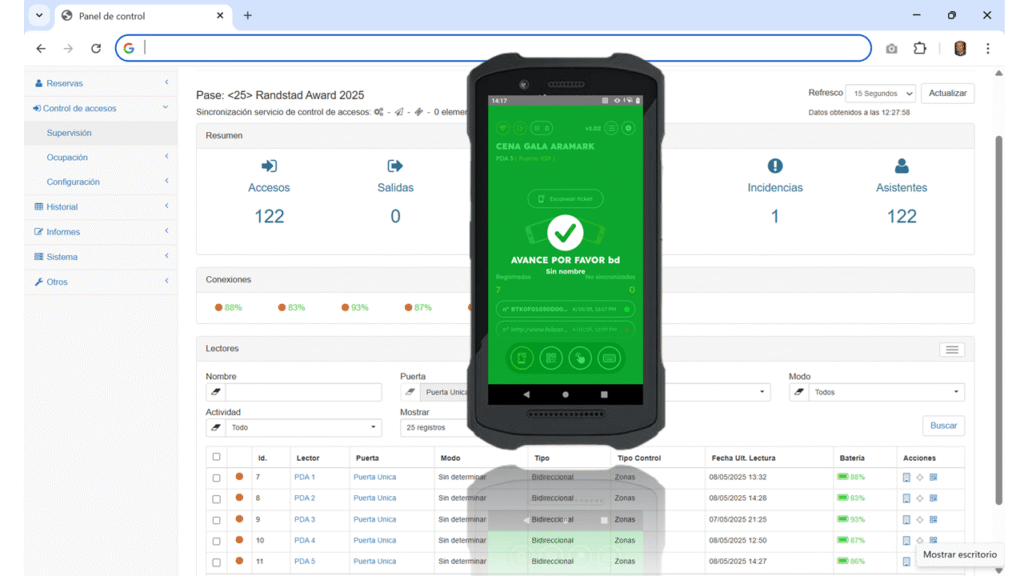Screen dimensions: 1024x576
Task: Click the device icon in PDA 5 row
Action: 906,562
